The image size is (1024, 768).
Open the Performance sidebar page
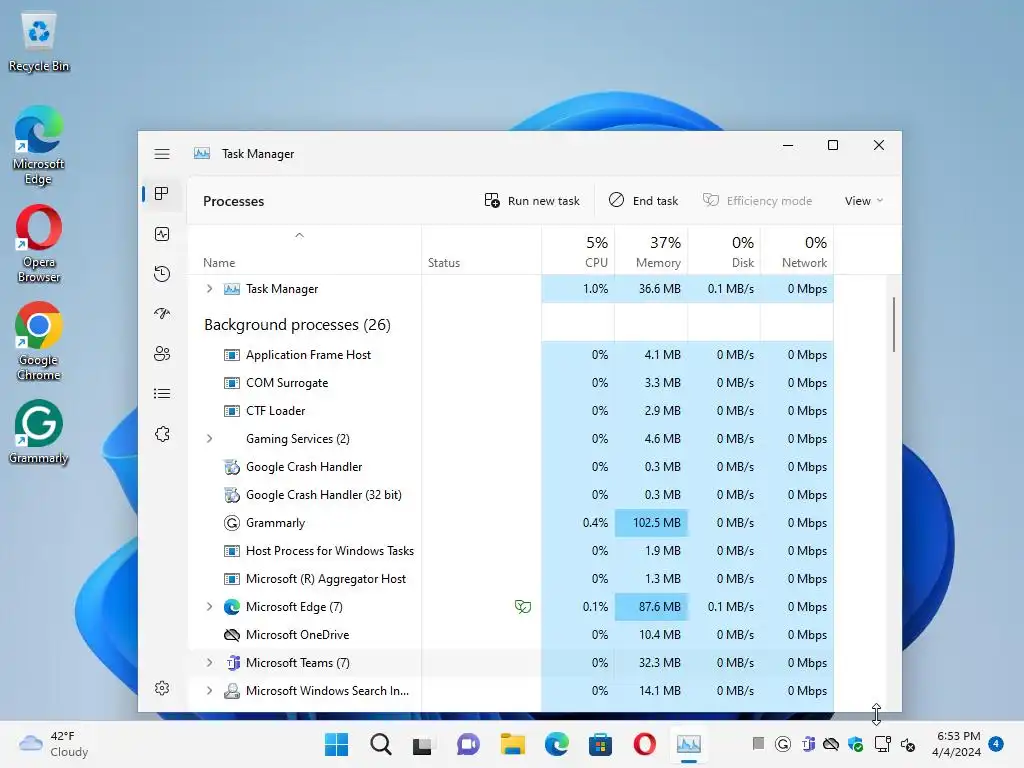[x=162, y=234]
